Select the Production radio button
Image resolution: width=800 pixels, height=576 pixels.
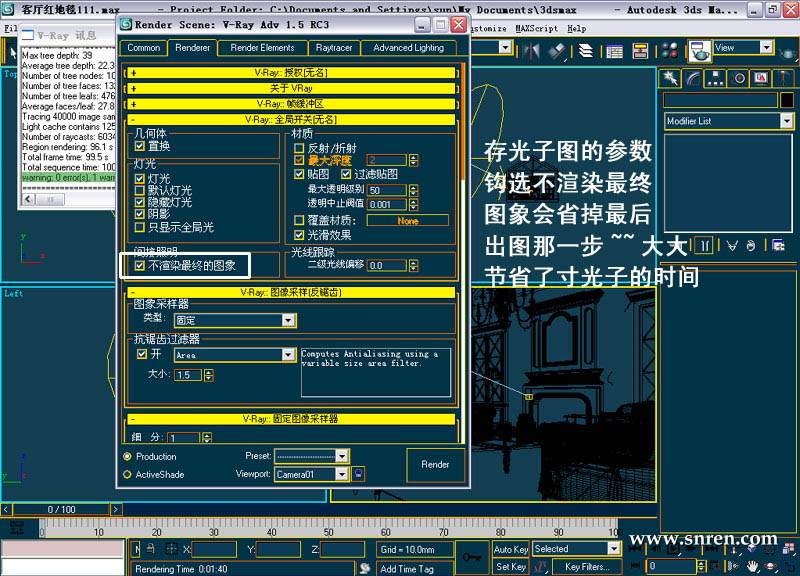point(128,456)
